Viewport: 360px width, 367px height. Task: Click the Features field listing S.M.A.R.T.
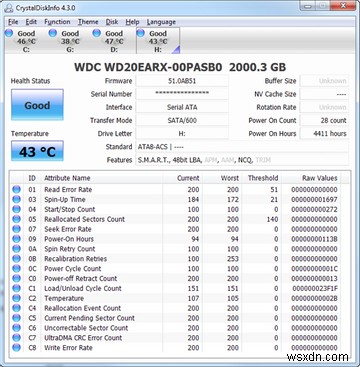click(x=242, y=160)
